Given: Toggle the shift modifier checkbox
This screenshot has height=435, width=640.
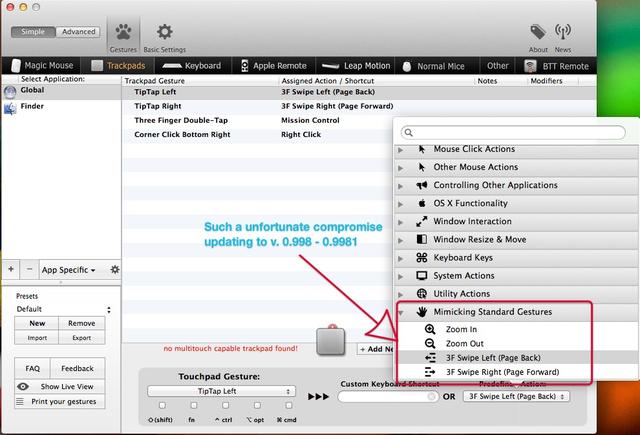Looking at the screenshot, I should (x=162, y=405).
